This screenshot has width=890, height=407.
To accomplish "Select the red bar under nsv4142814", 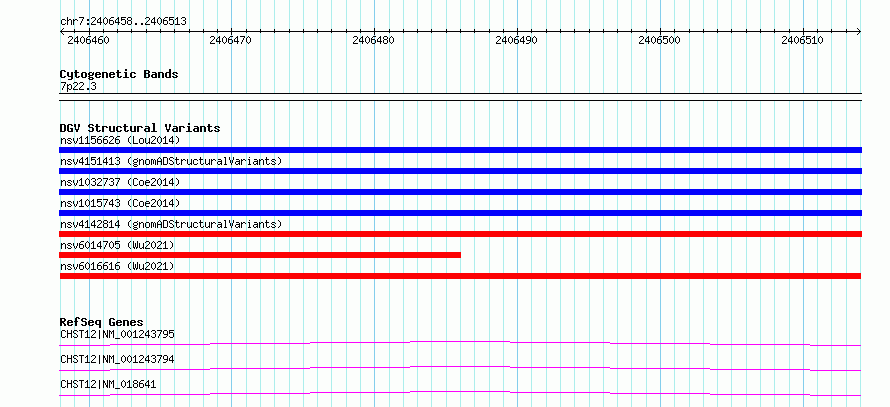I will [x=460, y=234].
